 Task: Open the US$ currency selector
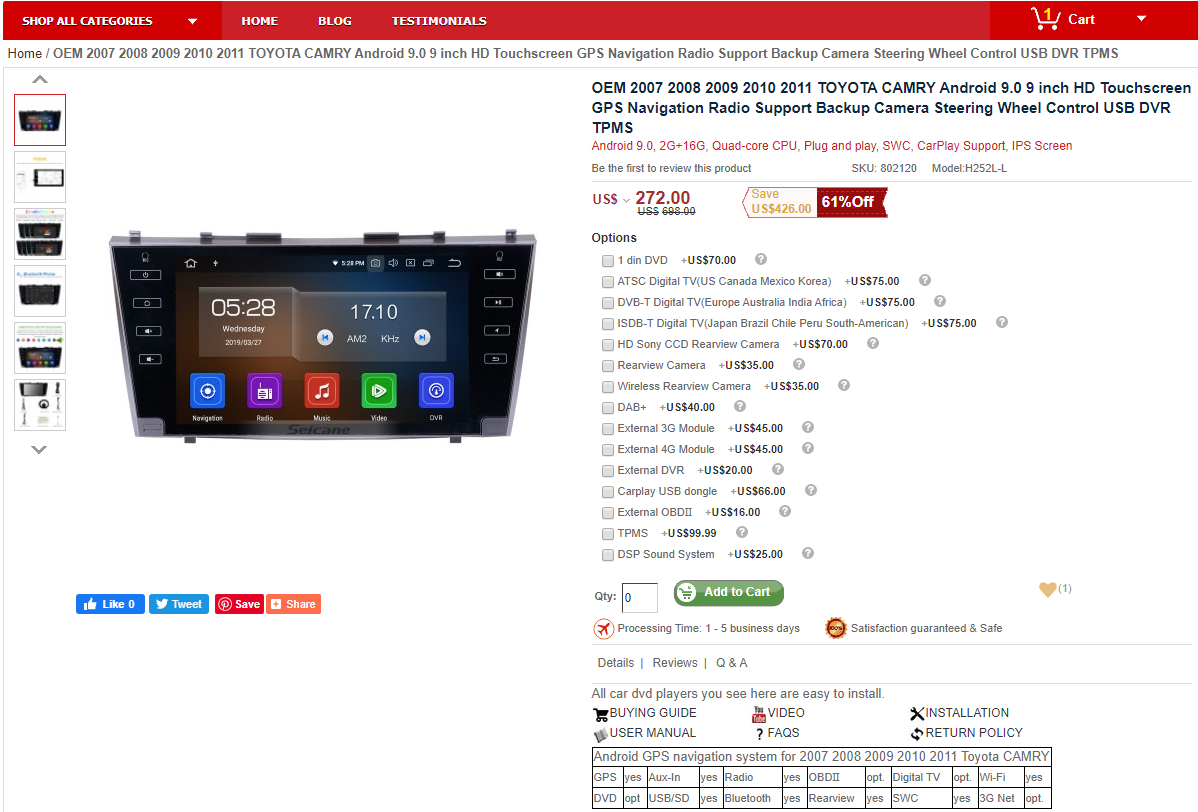(611, 199)
